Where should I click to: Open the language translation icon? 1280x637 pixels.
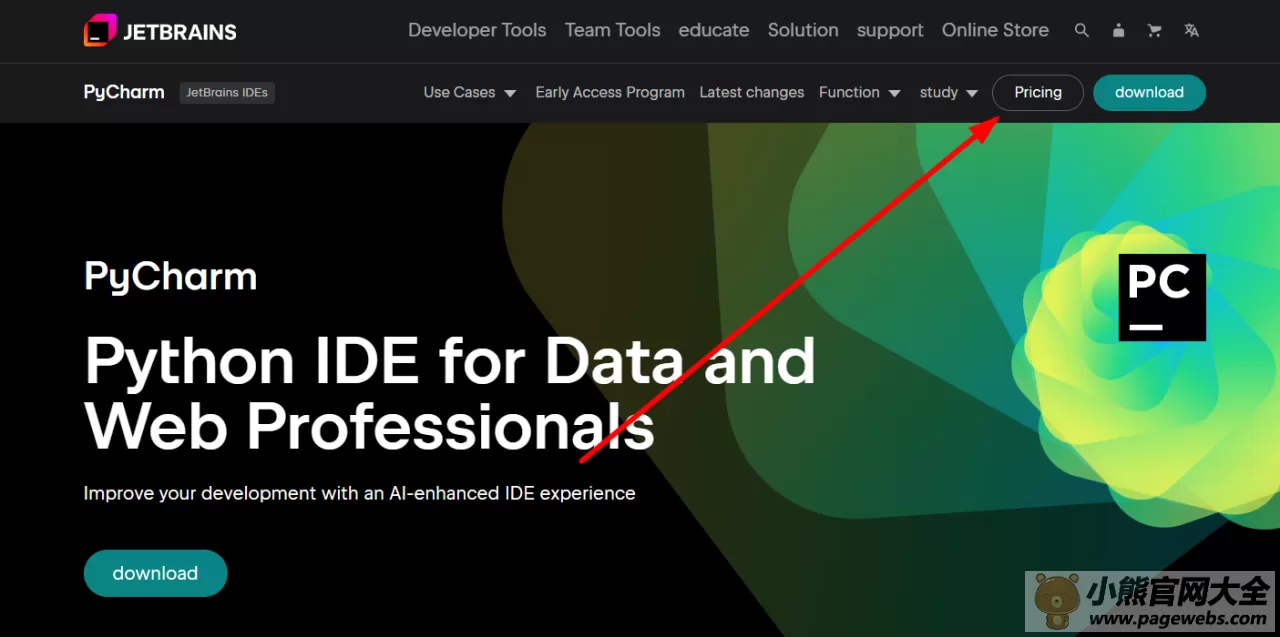[x=1191, y=31]
